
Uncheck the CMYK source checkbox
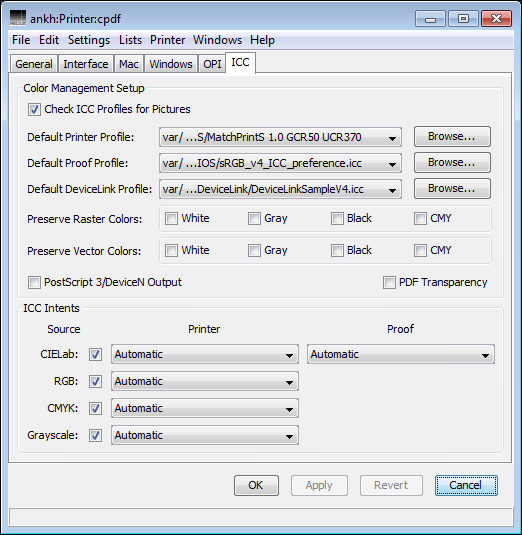[95, 408]
